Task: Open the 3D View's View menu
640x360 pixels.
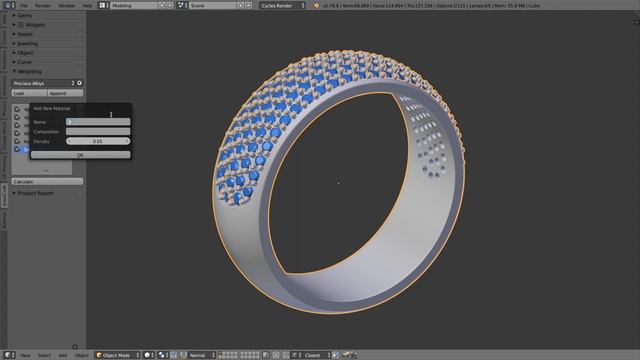Action: click(25, 355)
